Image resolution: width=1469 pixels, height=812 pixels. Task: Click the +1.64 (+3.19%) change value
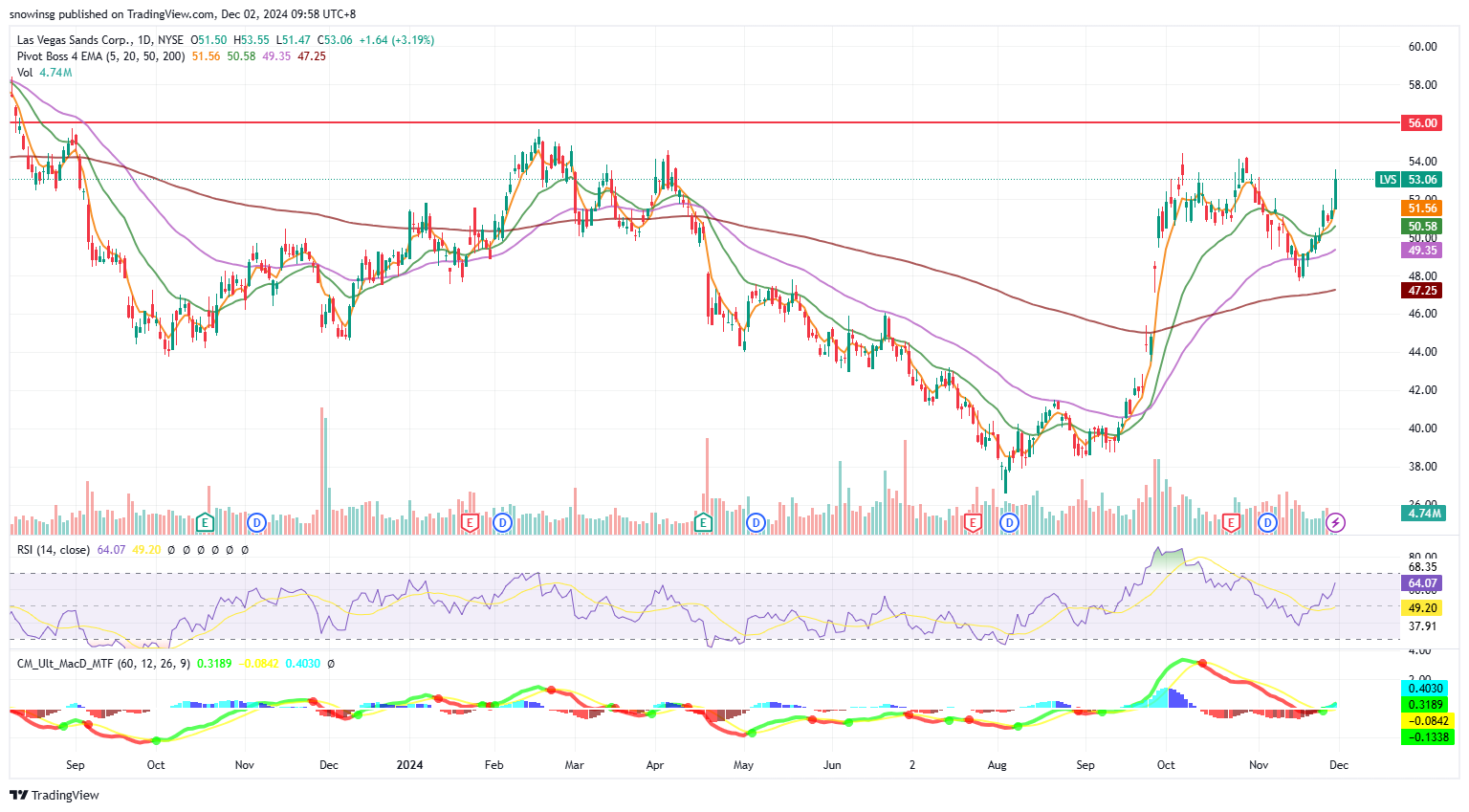click(396, 40)
